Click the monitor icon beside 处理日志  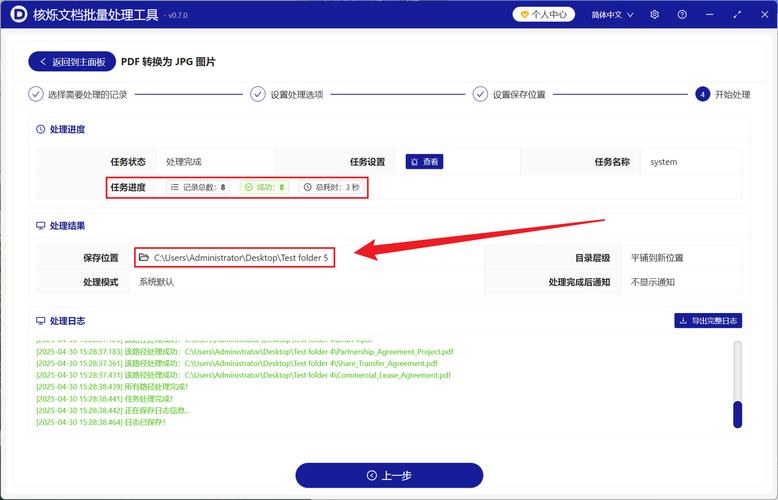pyautogui.click(x=40, y=321)
